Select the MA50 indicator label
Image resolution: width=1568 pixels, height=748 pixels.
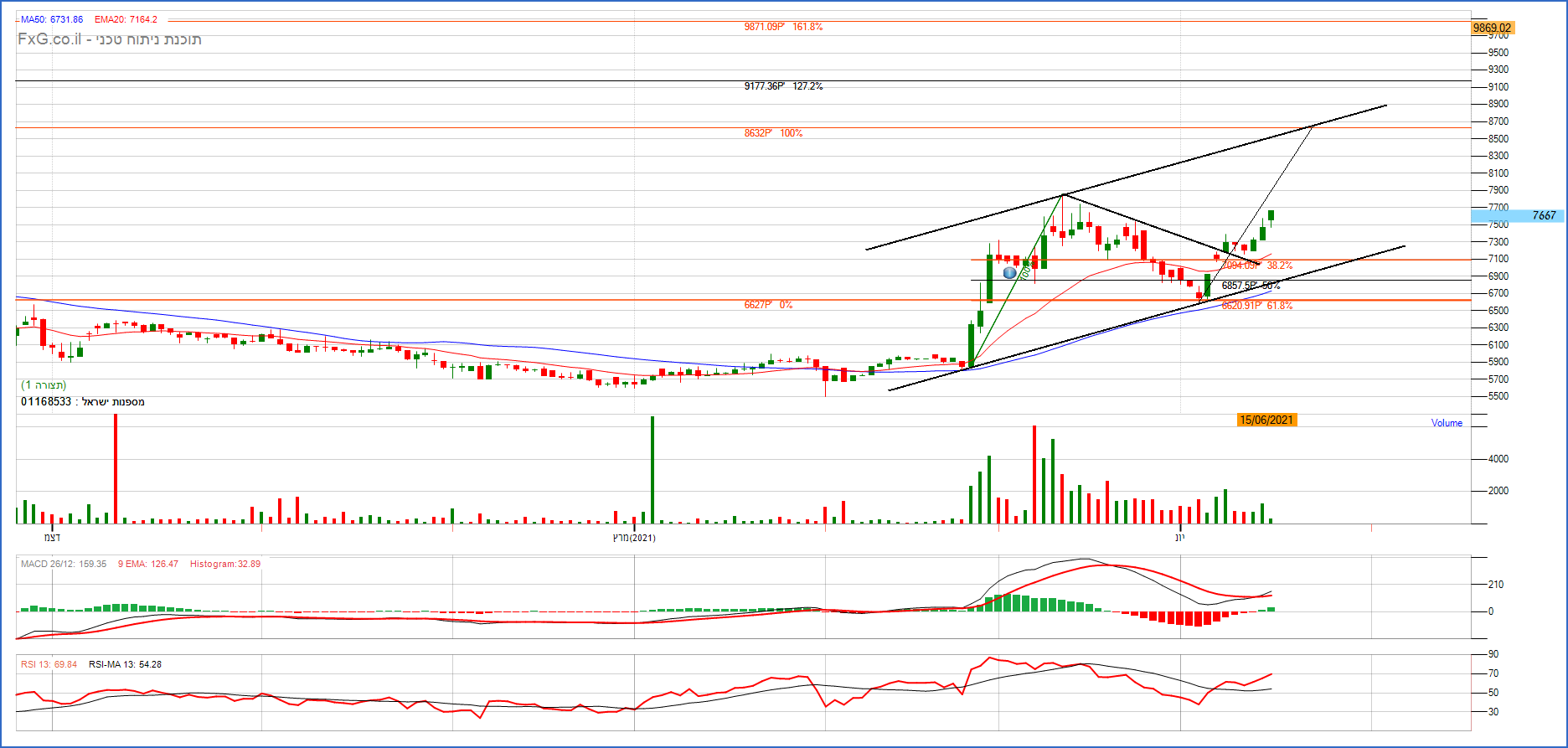click(52, 19)
